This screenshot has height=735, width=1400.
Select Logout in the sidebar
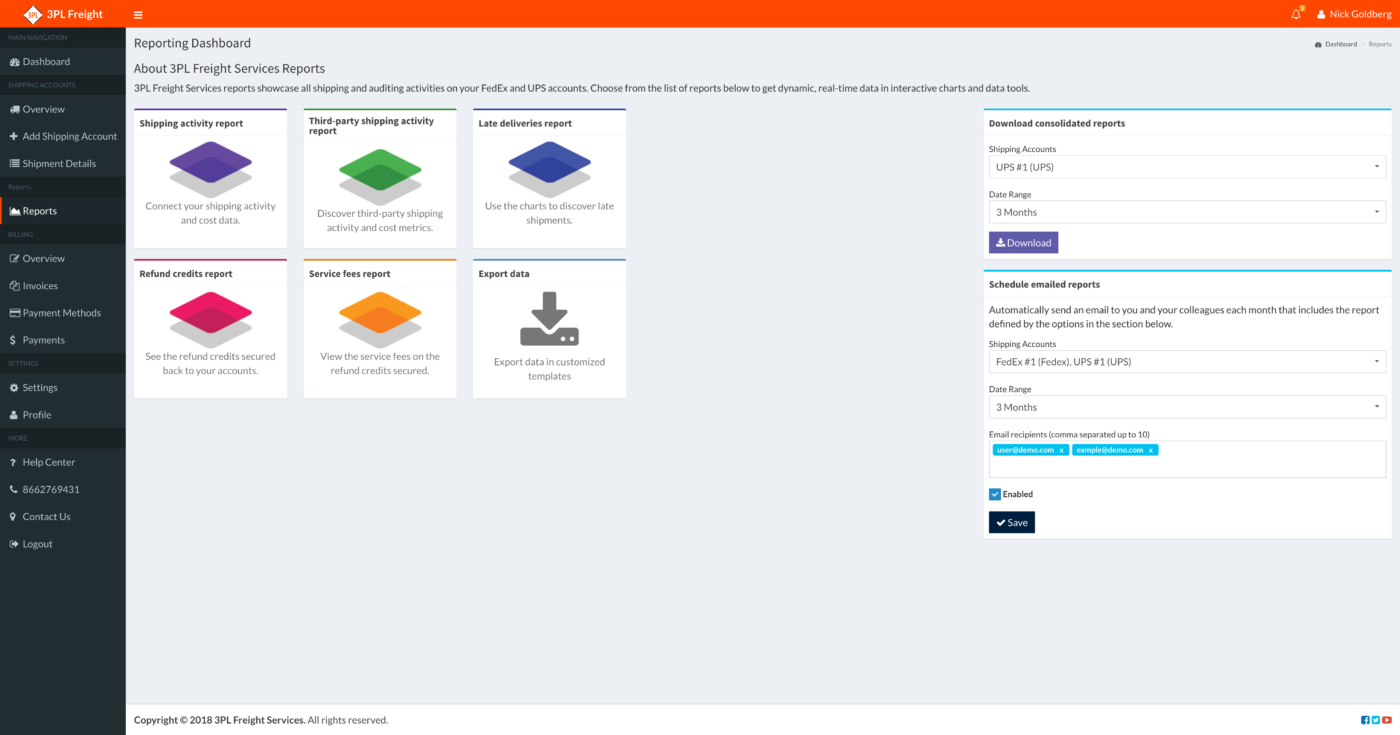pyautogui.click(x=63, y=544)
